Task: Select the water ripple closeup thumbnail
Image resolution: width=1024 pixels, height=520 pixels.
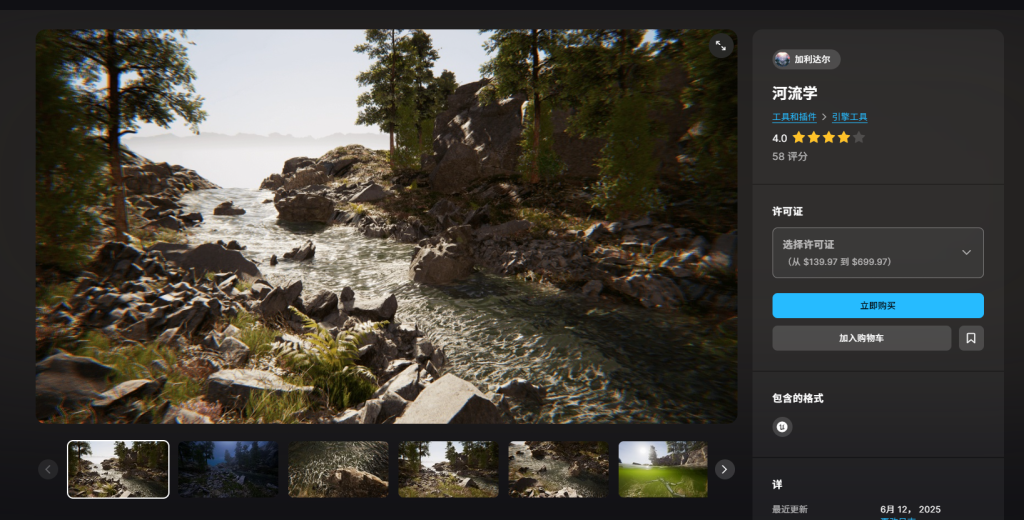Action: [338, 469]
